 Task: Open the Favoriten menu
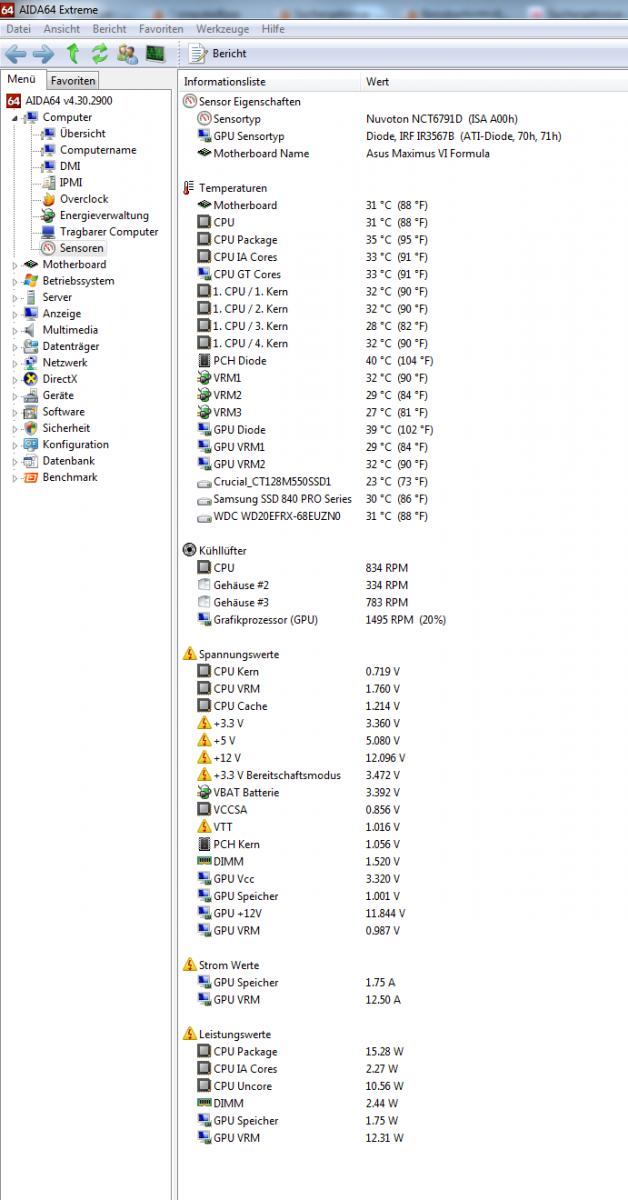[161, 29]
